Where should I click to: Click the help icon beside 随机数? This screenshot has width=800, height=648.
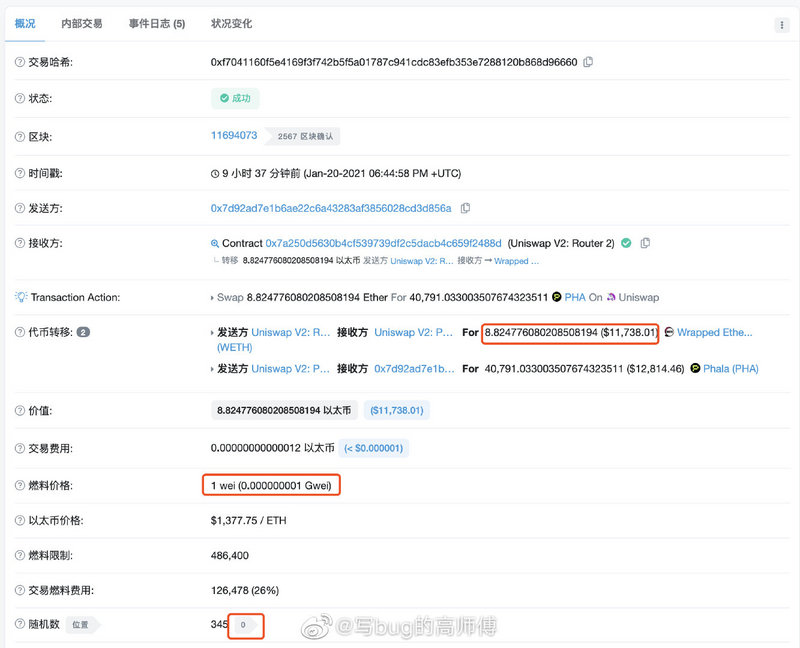tap(20, 624)
